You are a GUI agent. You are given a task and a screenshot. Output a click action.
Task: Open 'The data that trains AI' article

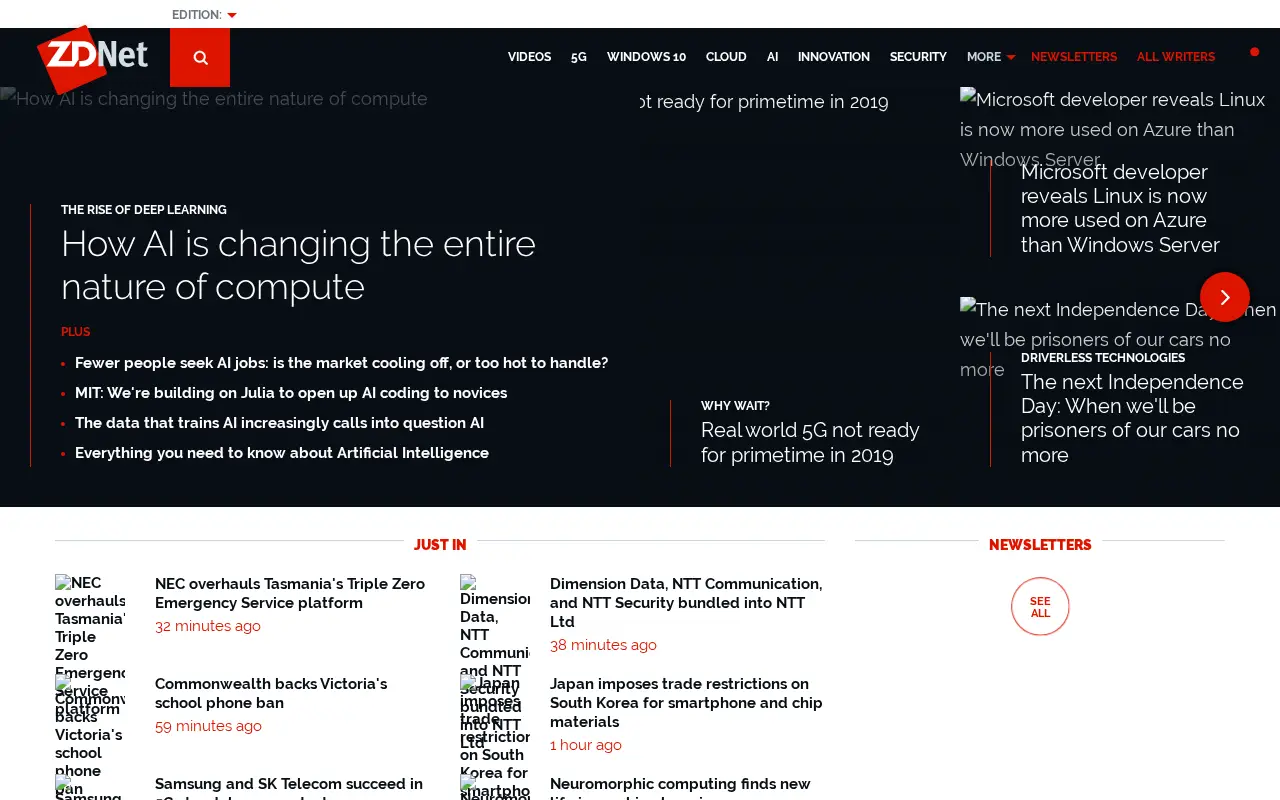pos(279,423)
